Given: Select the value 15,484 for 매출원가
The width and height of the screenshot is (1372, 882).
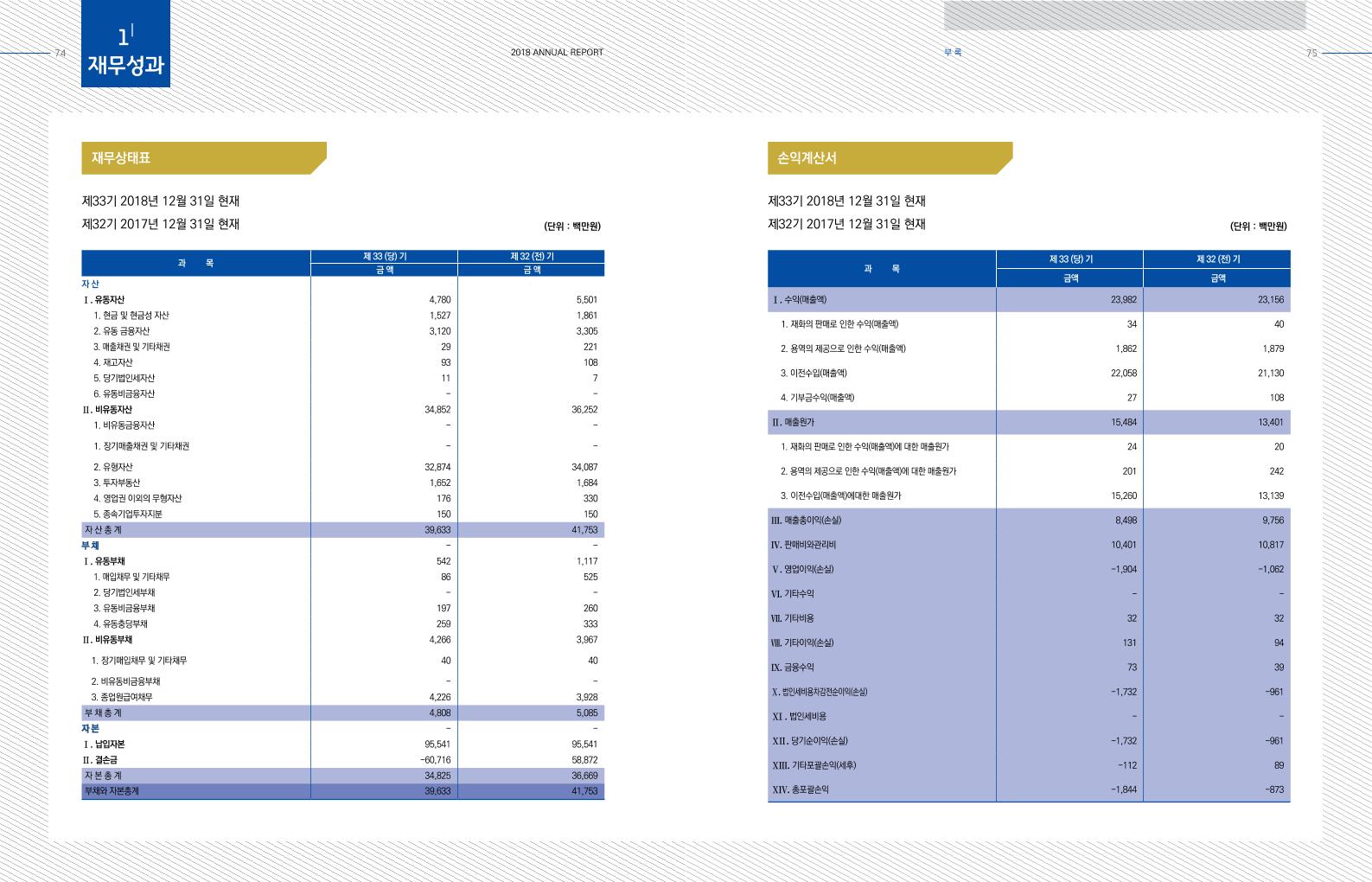Looking at the screenshot, I should coord(1124,423).
